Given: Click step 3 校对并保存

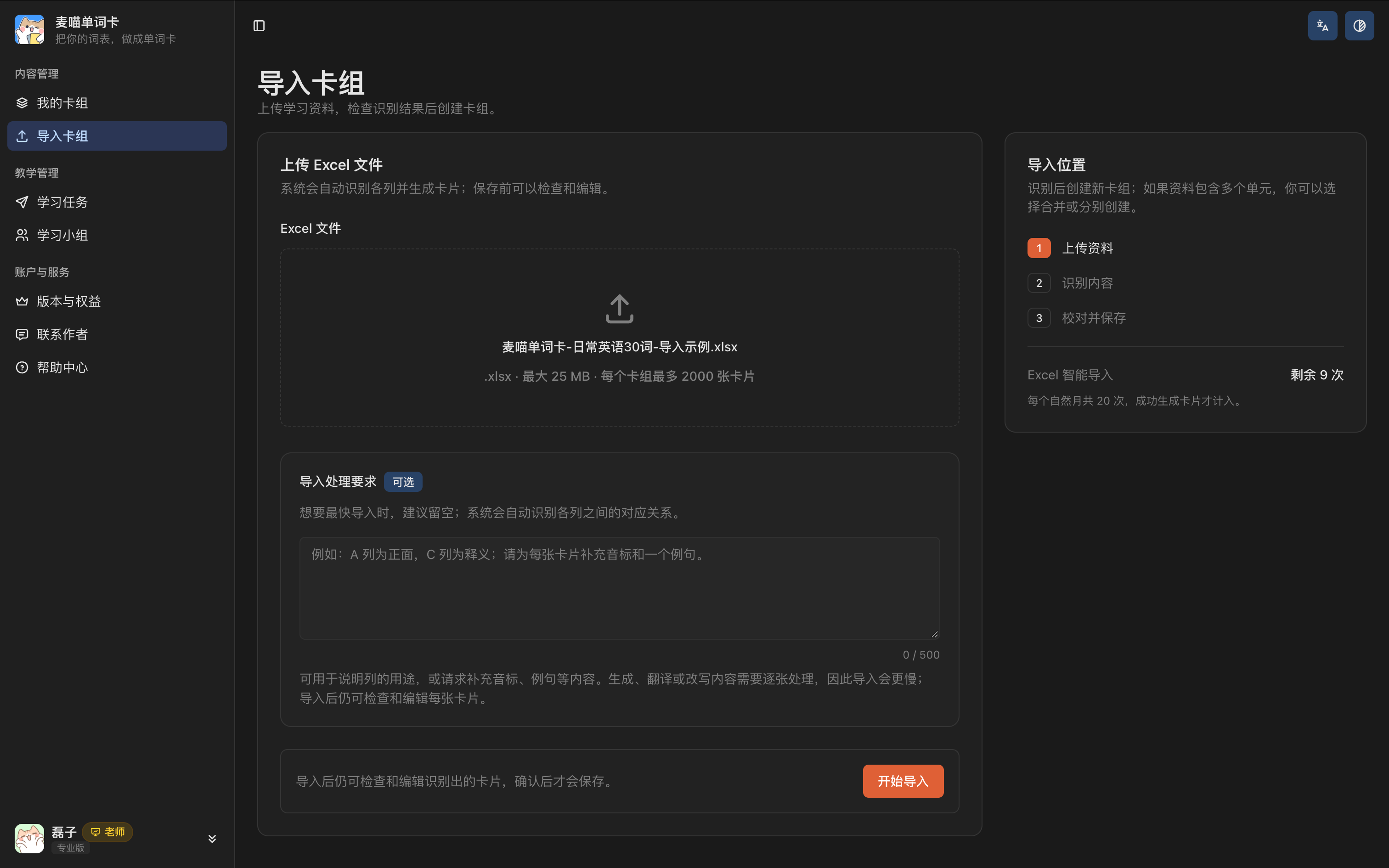Looking at the screenshot, I should (x=1076, y=318).
